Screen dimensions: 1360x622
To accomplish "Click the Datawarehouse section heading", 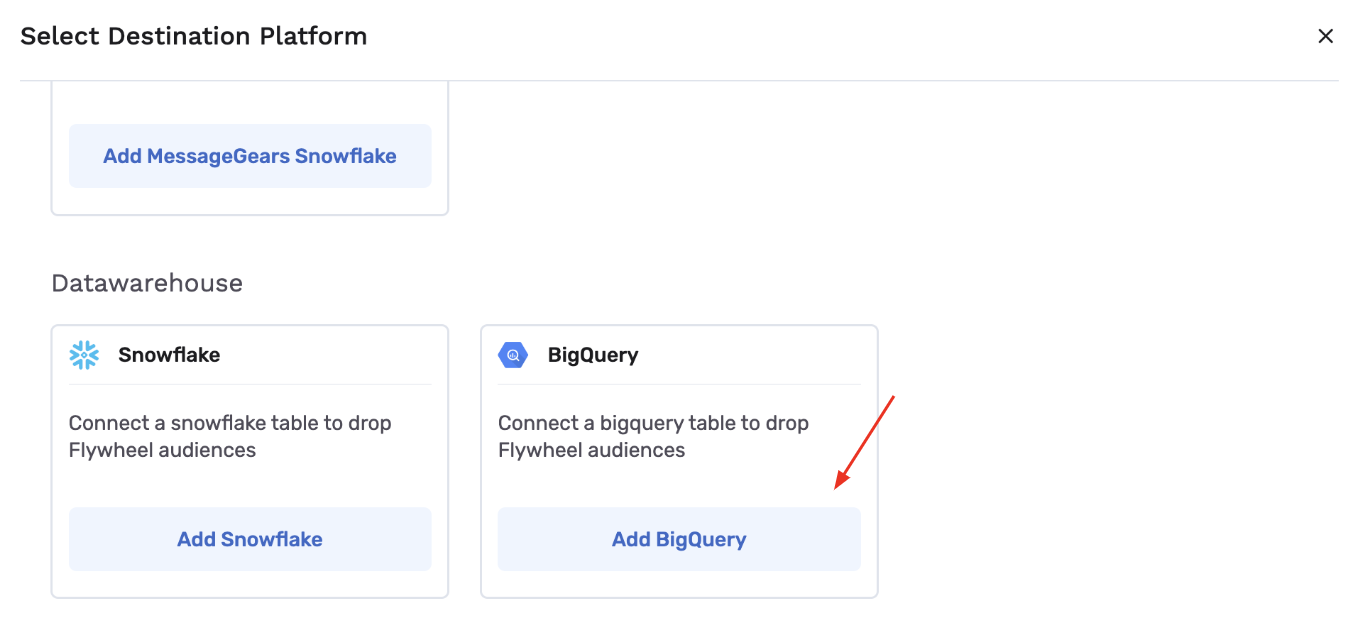I will click(147, 283).
